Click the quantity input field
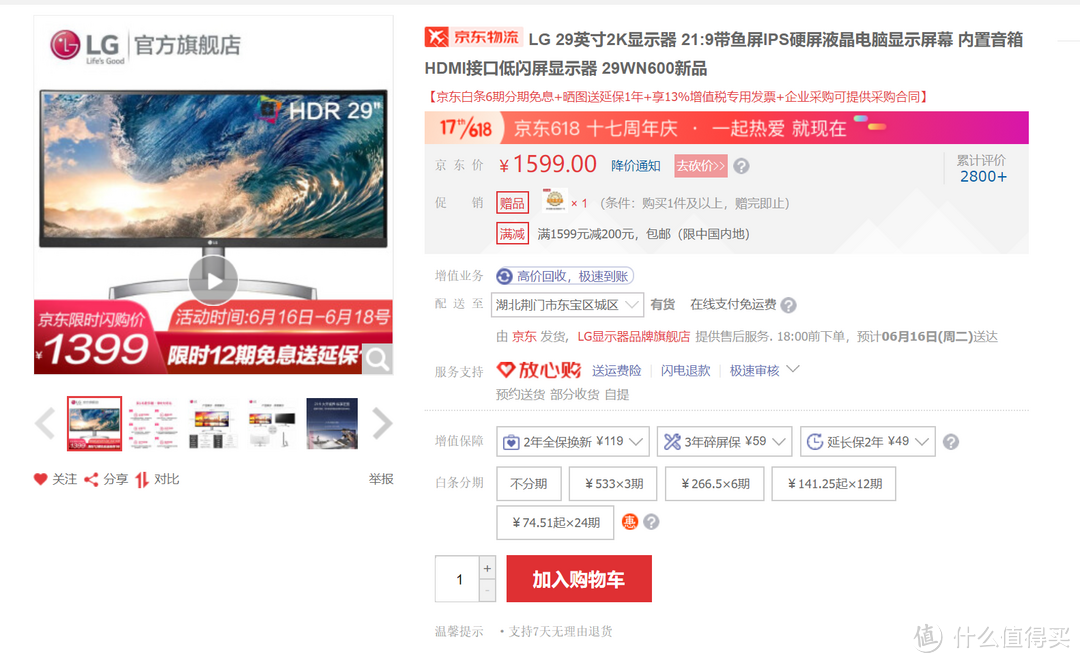 [457, 579]
